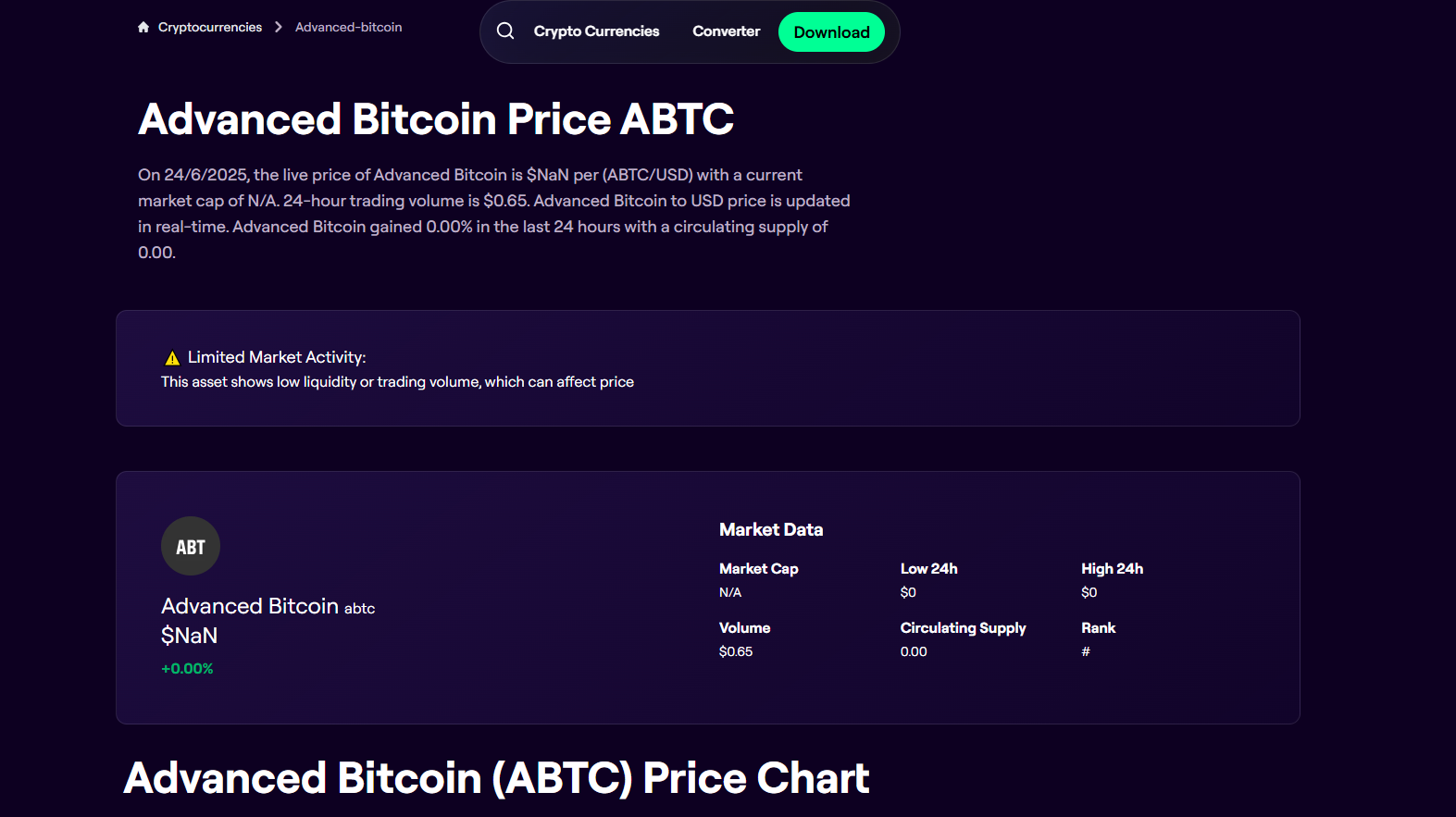
Task: Click the $NaN live price value
Action: 187,636
